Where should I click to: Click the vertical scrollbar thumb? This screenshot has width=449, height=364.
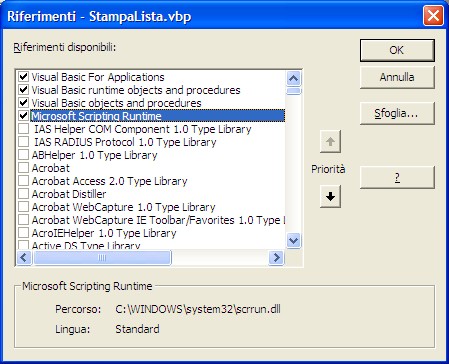(x=294, y=91)
